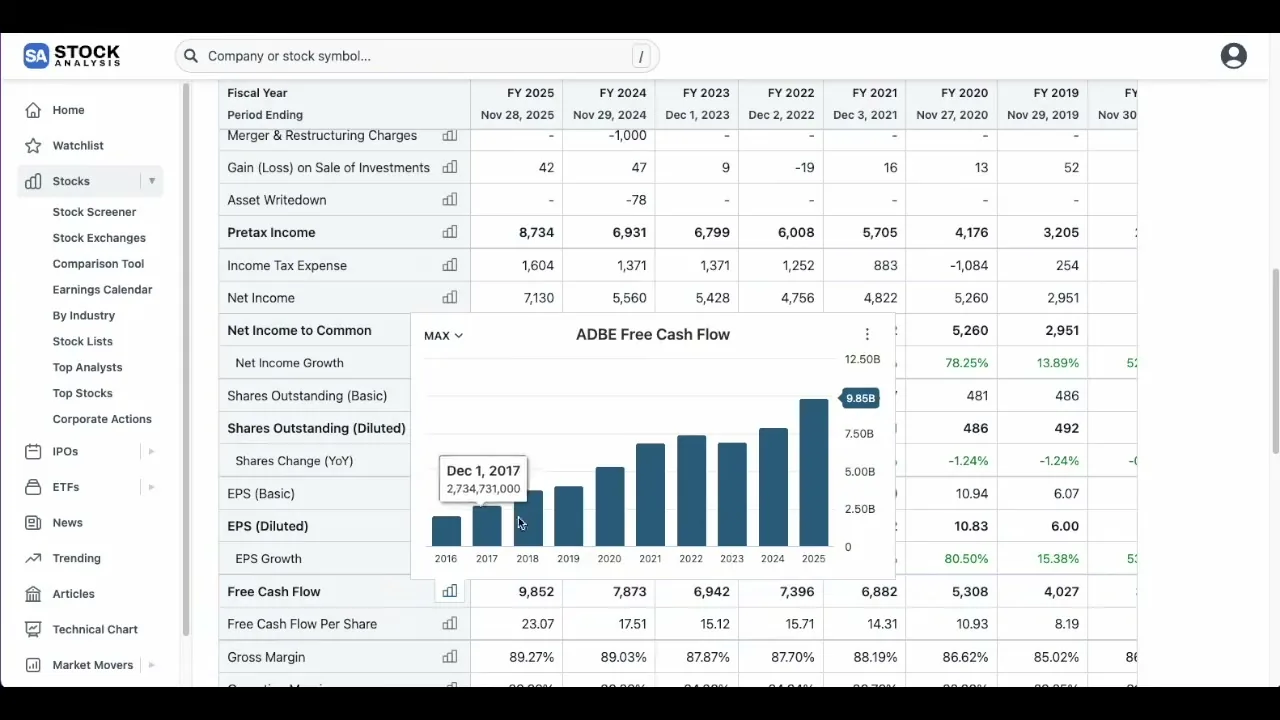
Task: Click the 2025 bar in the chart
Action: (814, 473)
